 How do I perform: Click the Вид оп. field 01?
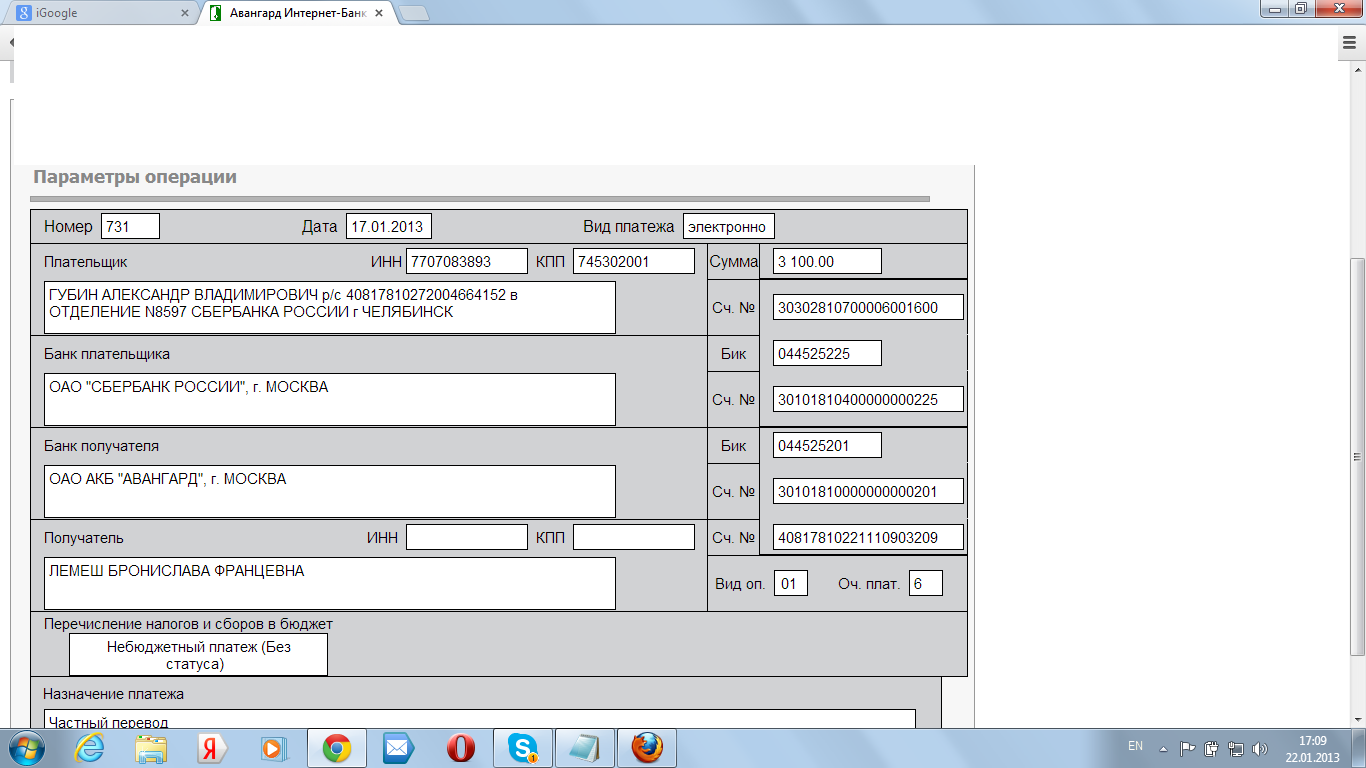tap(790, 583)
